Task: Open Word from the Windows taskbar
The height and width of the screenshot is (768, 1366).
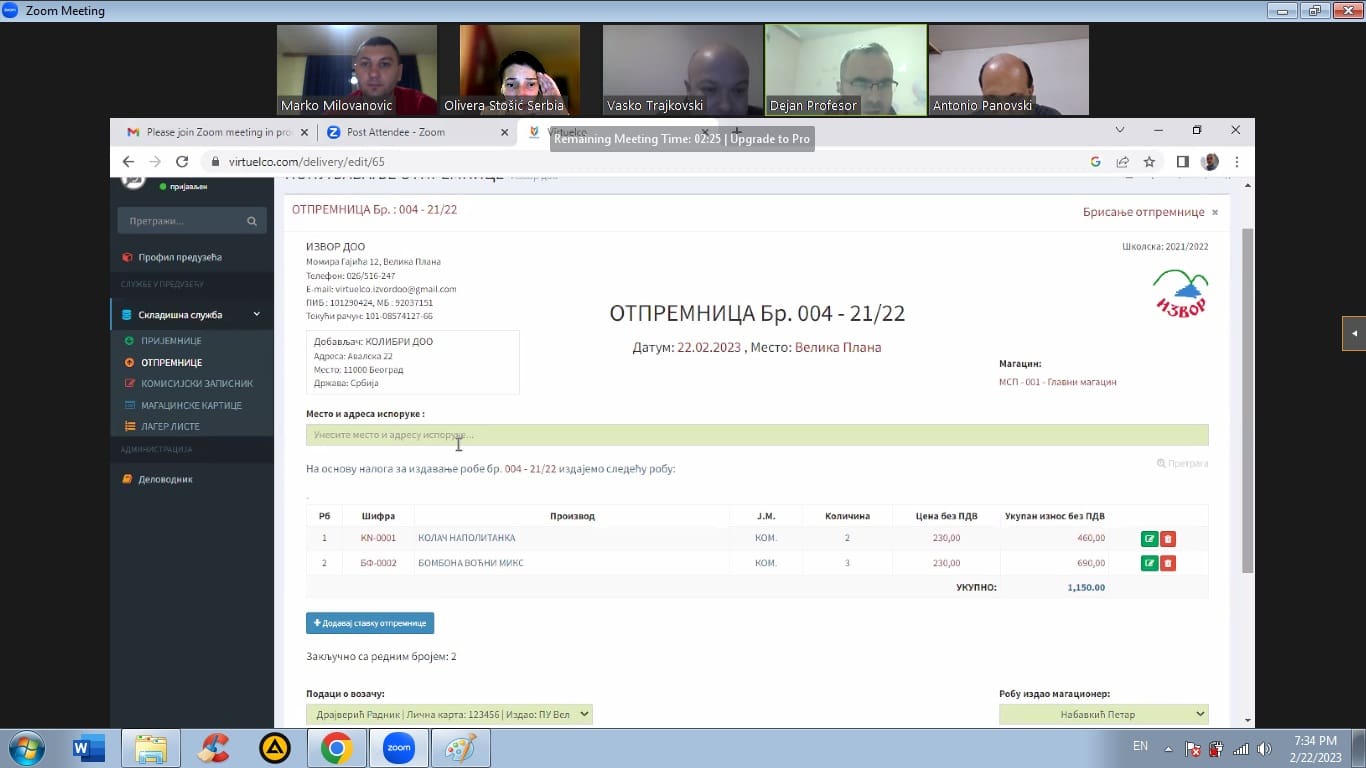Action: 88,748
